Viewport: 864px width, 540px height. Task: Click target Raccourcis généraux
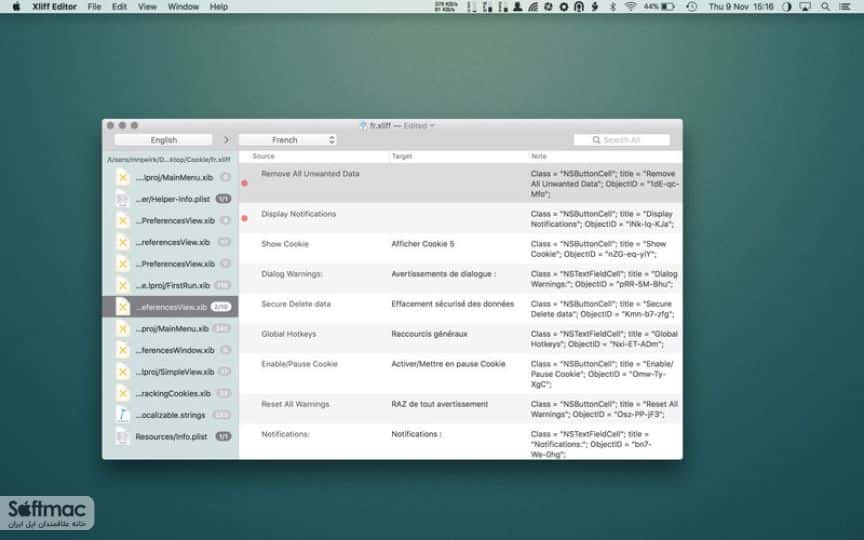pos(429,334)
